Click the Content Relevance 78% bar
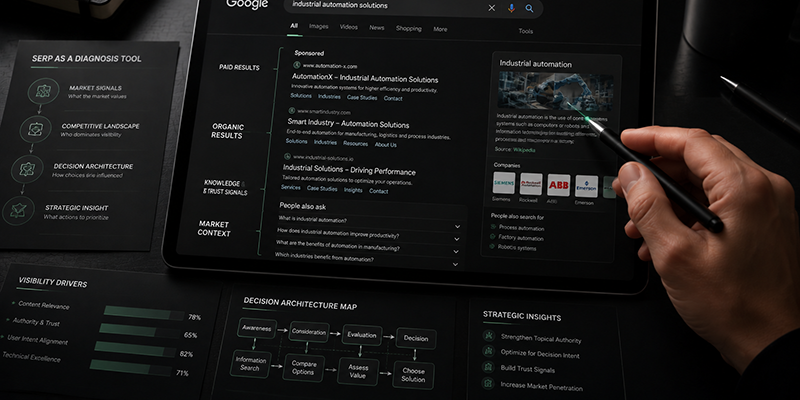This screenshot has width=800, height=400. click(x=144, y=313)
